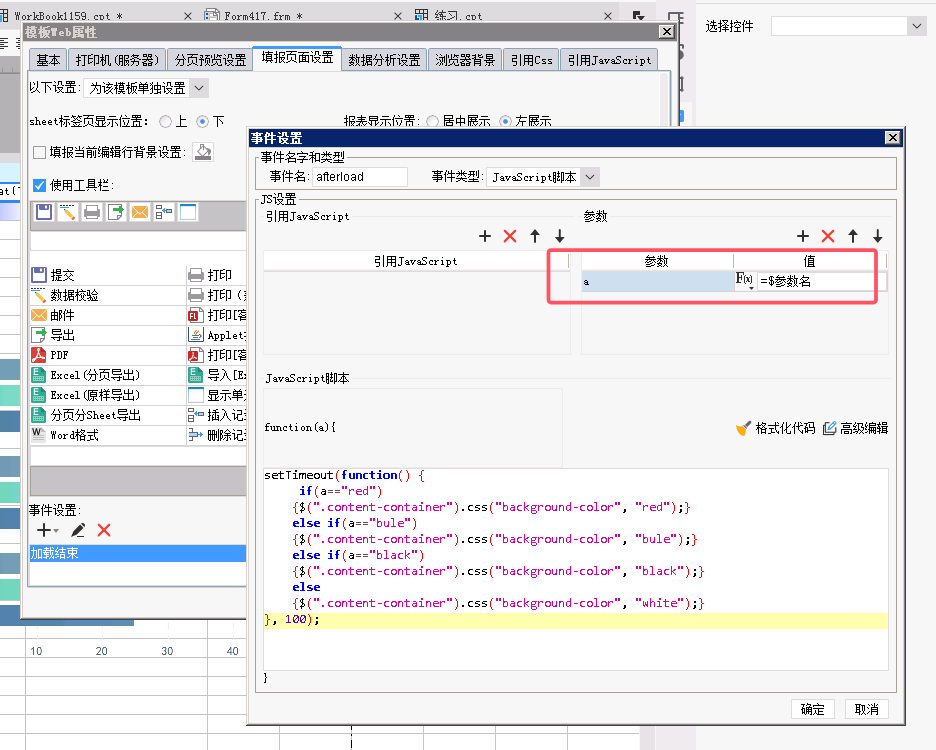Click the mail envelope icon in toolbar preview
This screenshot has height=750, width=936.
(x=140, y=212)
